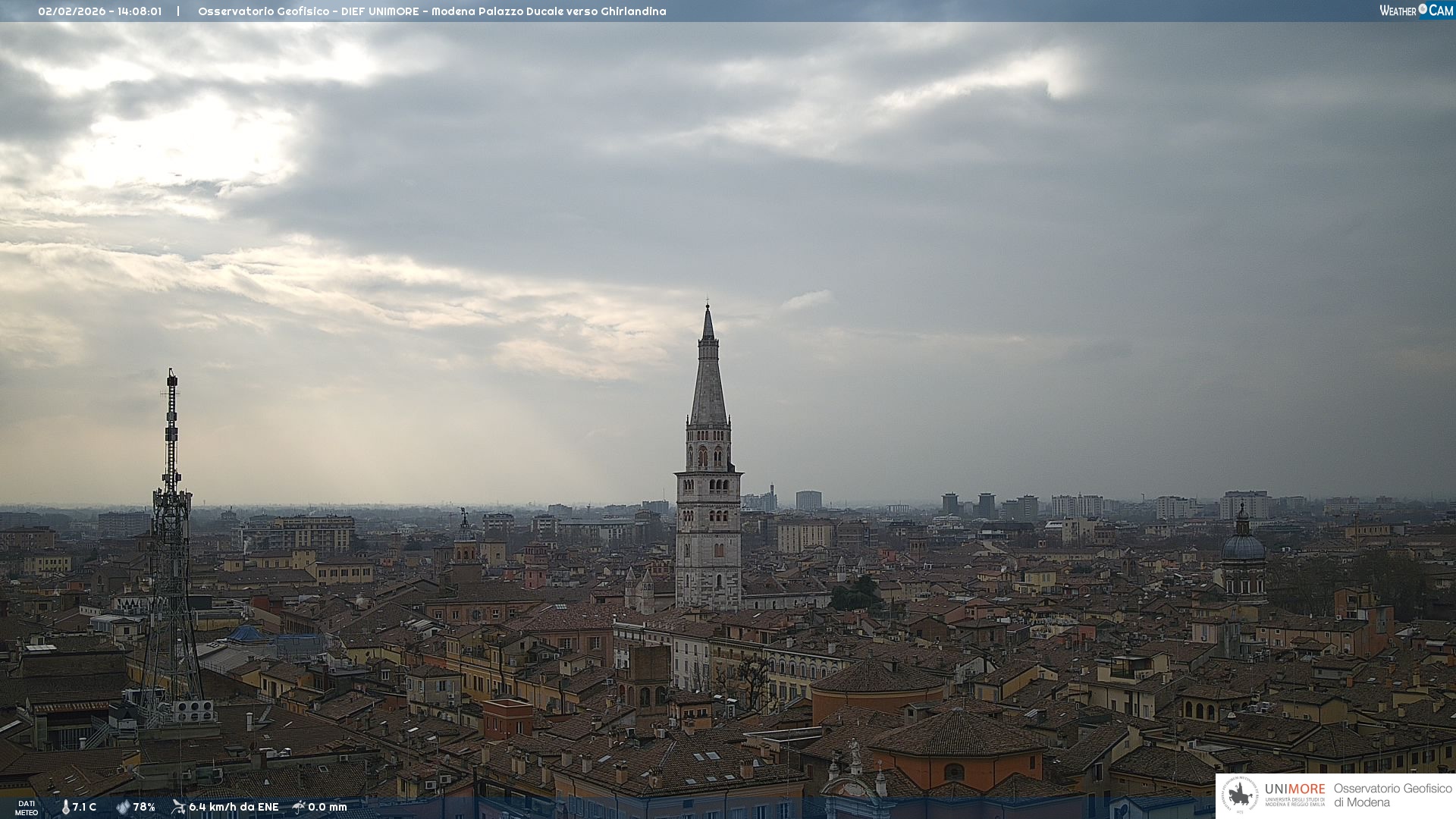
Task: Click the 7.1 C temperature reading
Action: point(84,807)
